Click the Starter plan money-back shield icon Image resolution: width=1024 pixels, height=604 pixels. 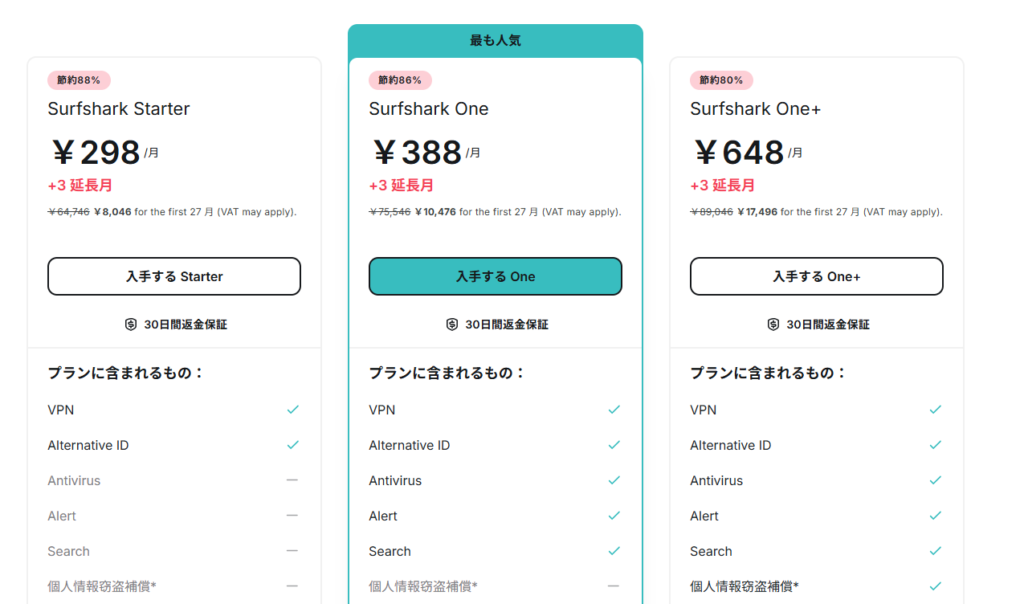pos(130,325)
